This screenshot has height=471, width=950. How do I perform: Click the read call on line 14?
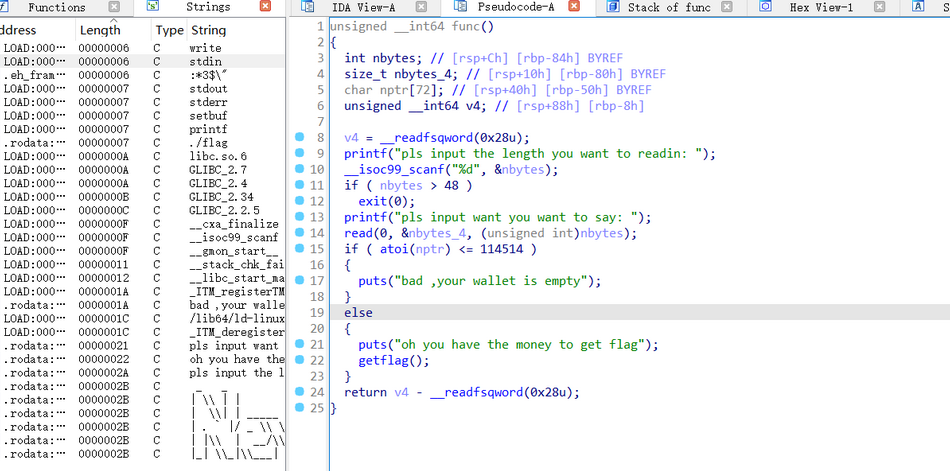point(358,233)
